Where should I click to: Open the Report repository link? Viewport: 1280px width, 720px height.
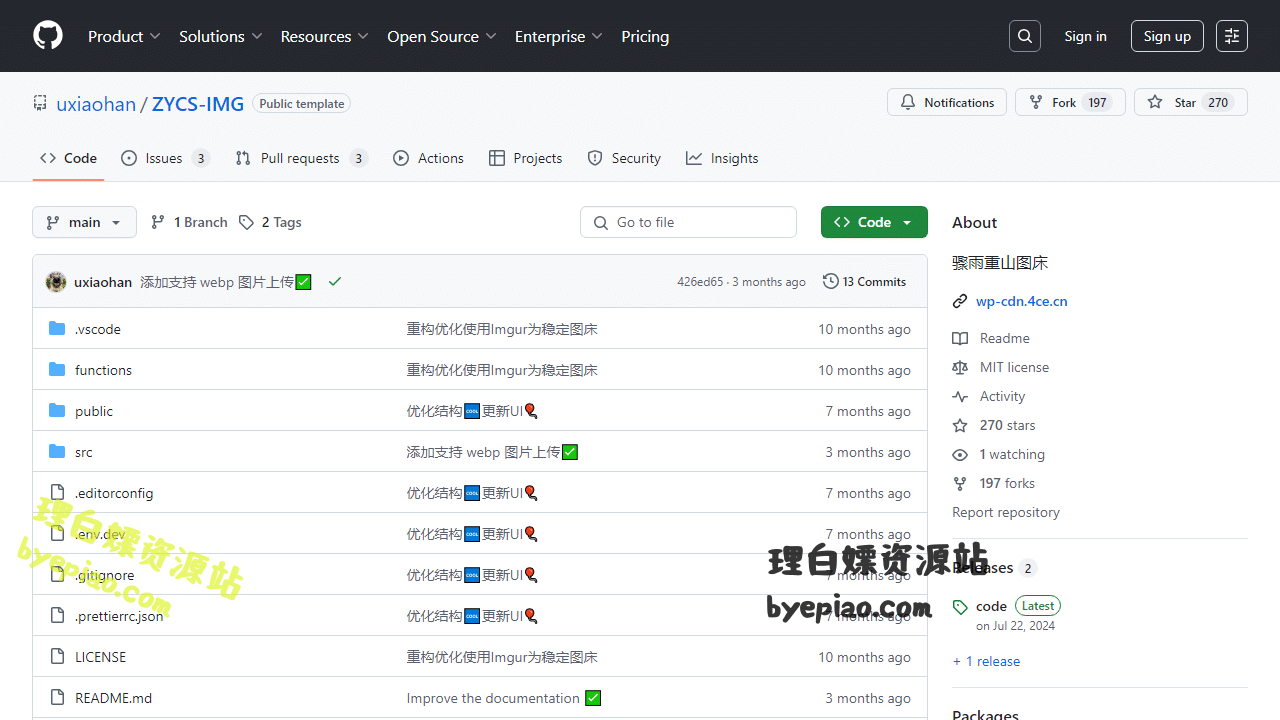1006,512
